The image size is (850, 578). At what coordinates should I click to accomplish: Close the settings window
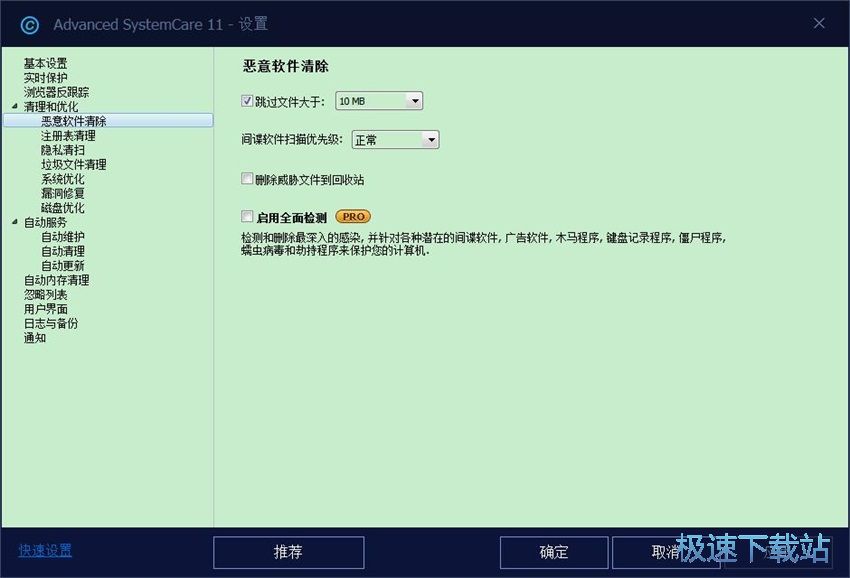click(x=819, y=23)
